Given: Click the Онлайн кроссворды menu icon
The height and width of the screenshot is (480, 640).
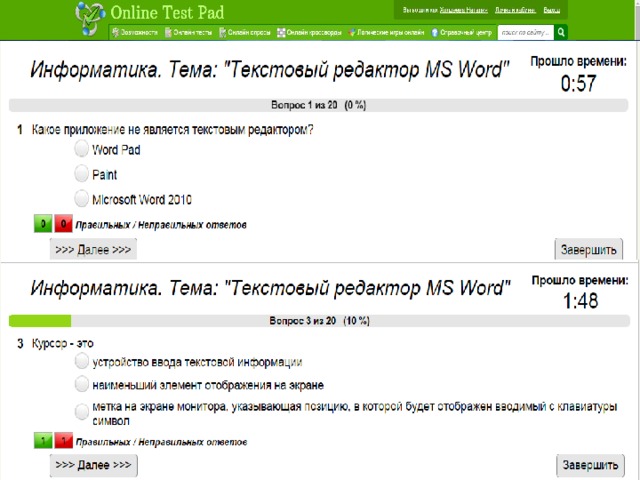Looking at the screenshot, I should click(x=281, y=32).
